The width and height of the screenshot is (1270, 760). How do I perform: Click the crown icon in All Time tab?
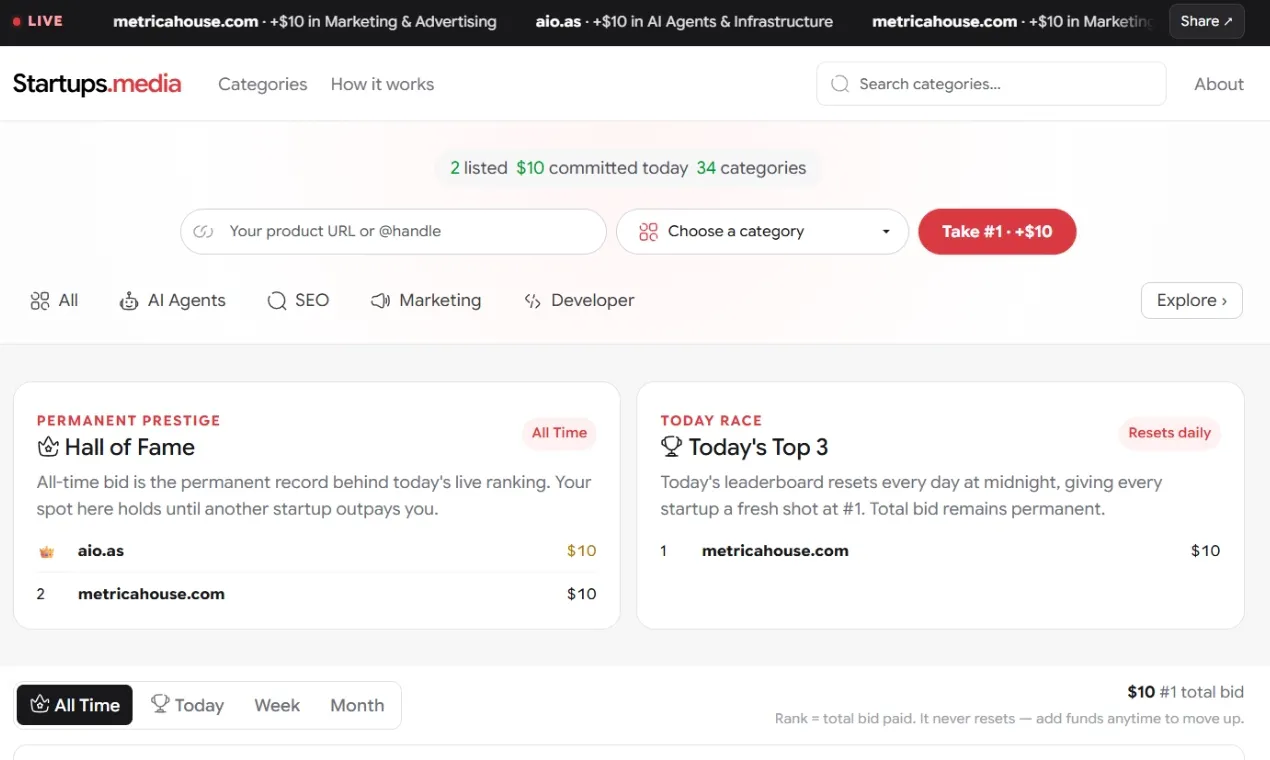(x=40, y=704)
